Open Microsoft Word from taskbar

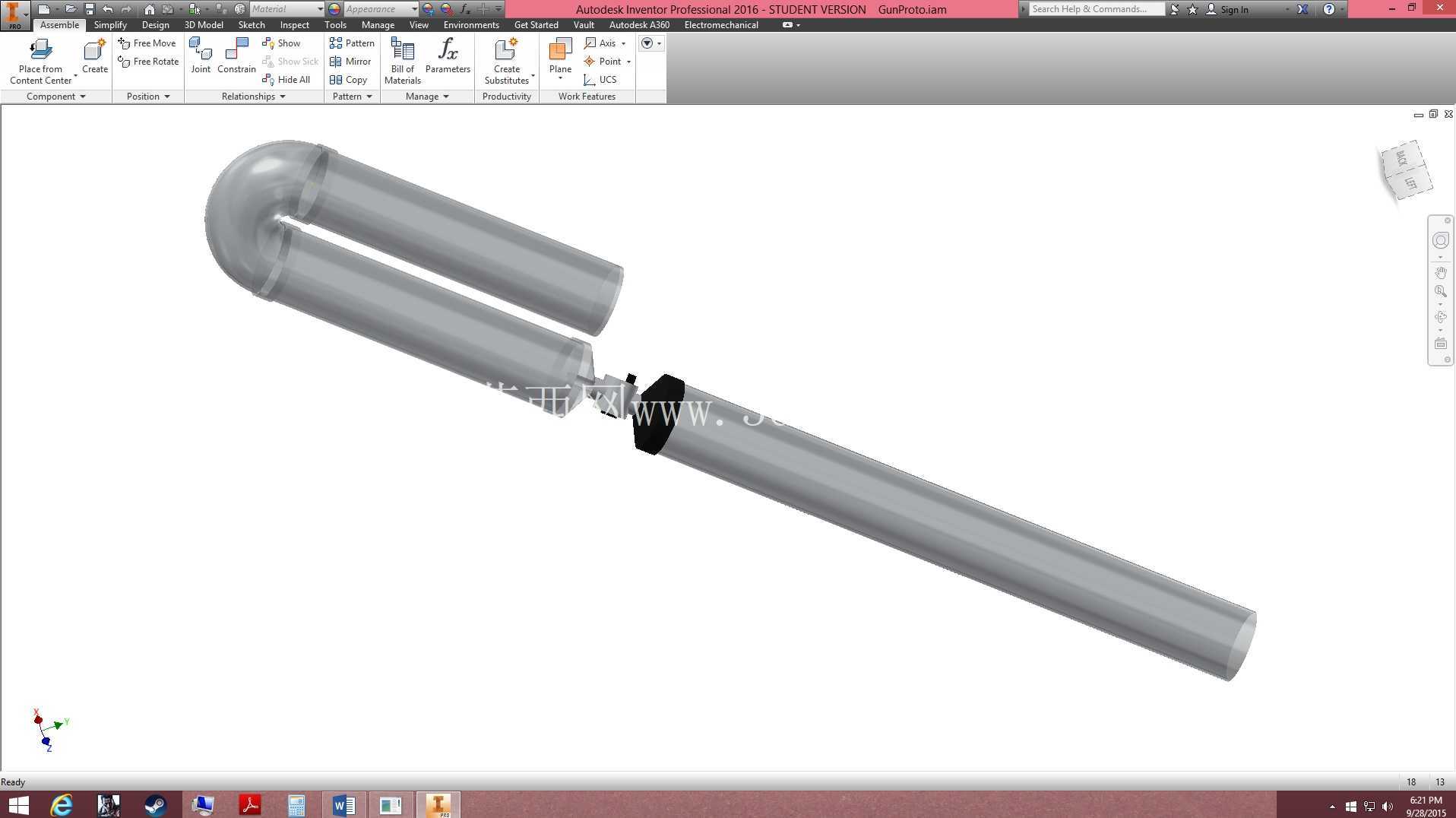coord(343,804)
